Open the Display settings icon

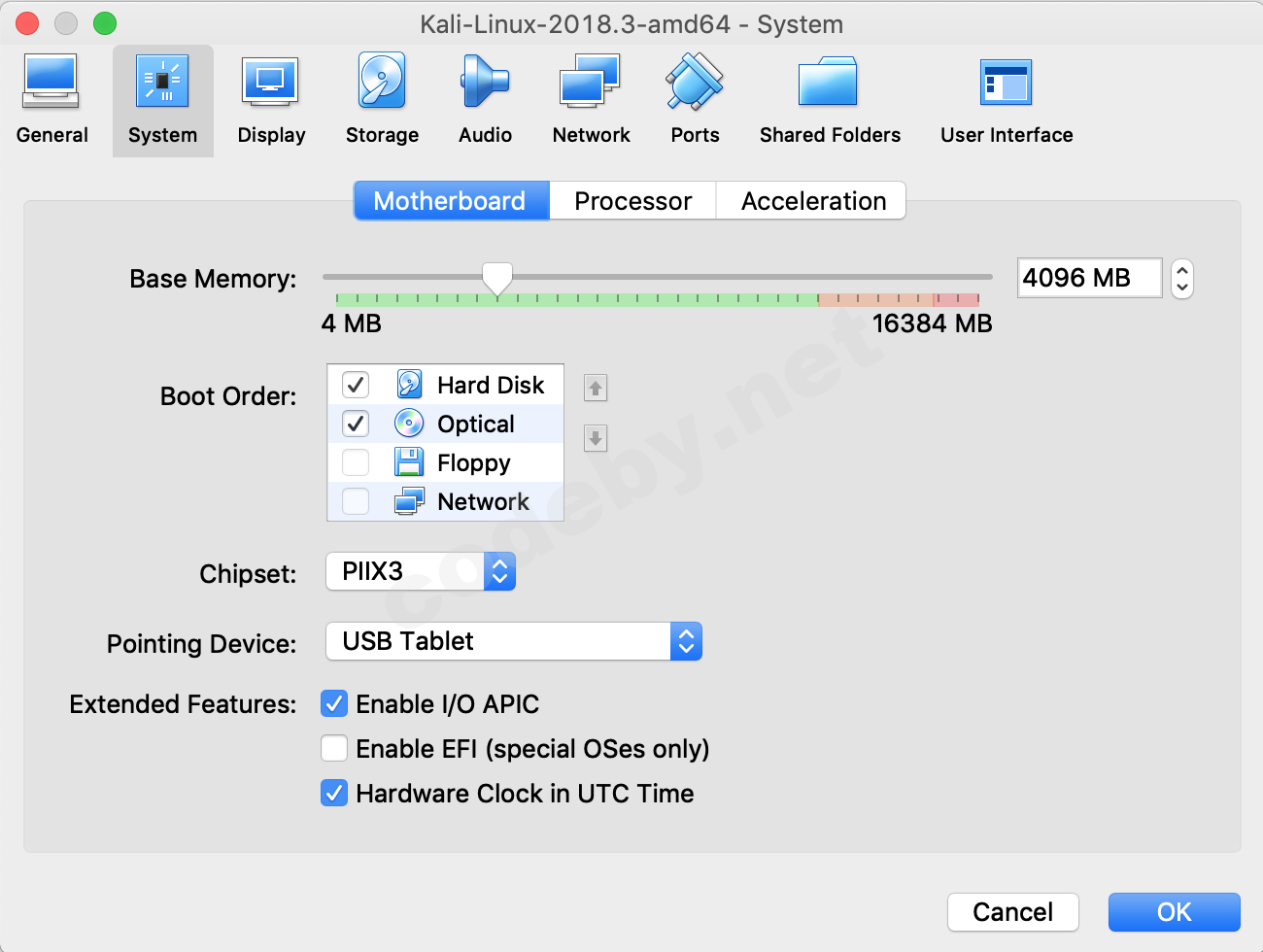coord(271,82)
